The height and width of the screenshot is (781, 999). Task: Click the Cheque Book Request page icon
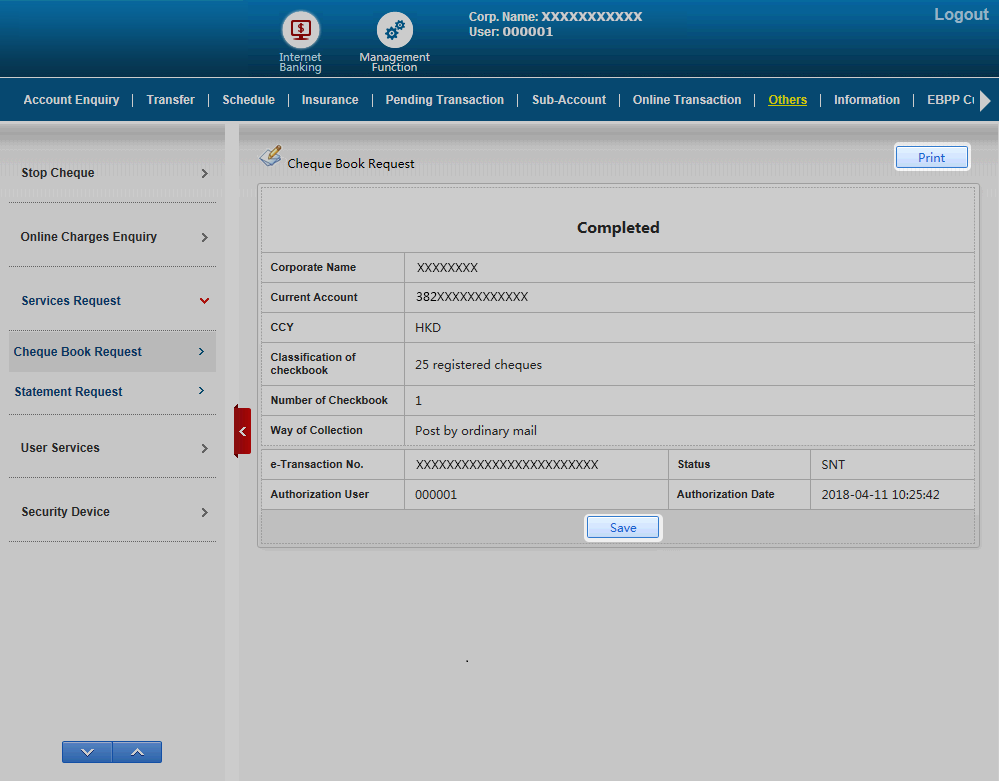270,156
